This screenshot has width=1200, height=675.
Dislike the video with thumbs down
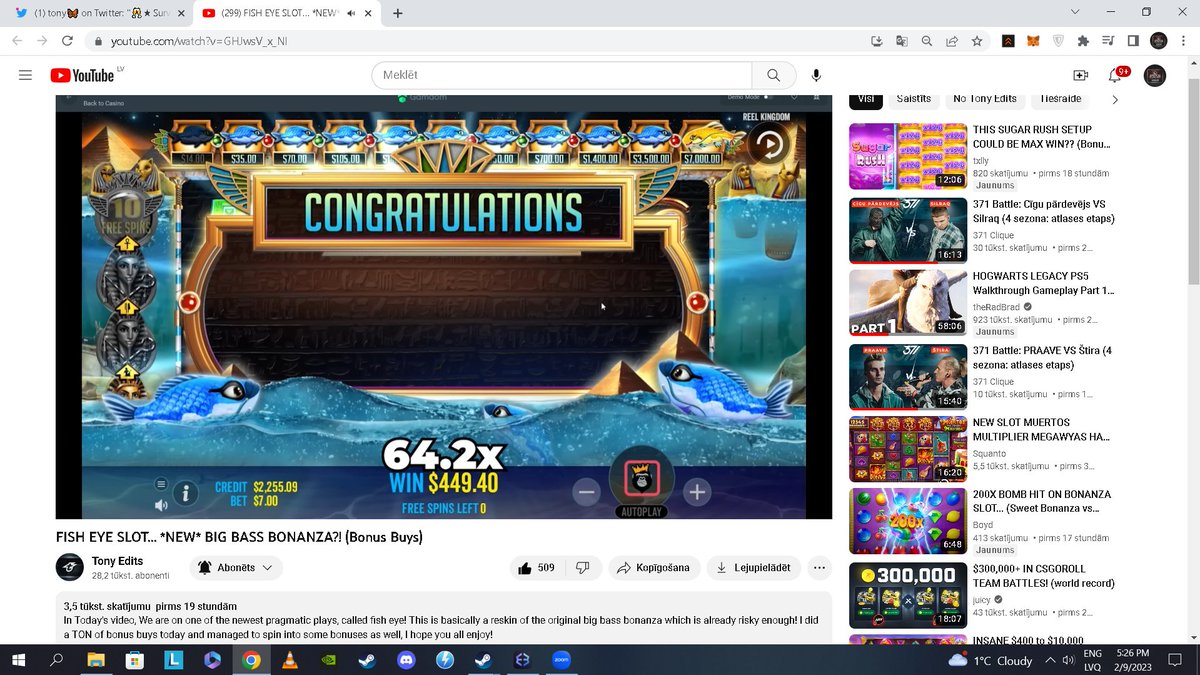tap(582, 568)
